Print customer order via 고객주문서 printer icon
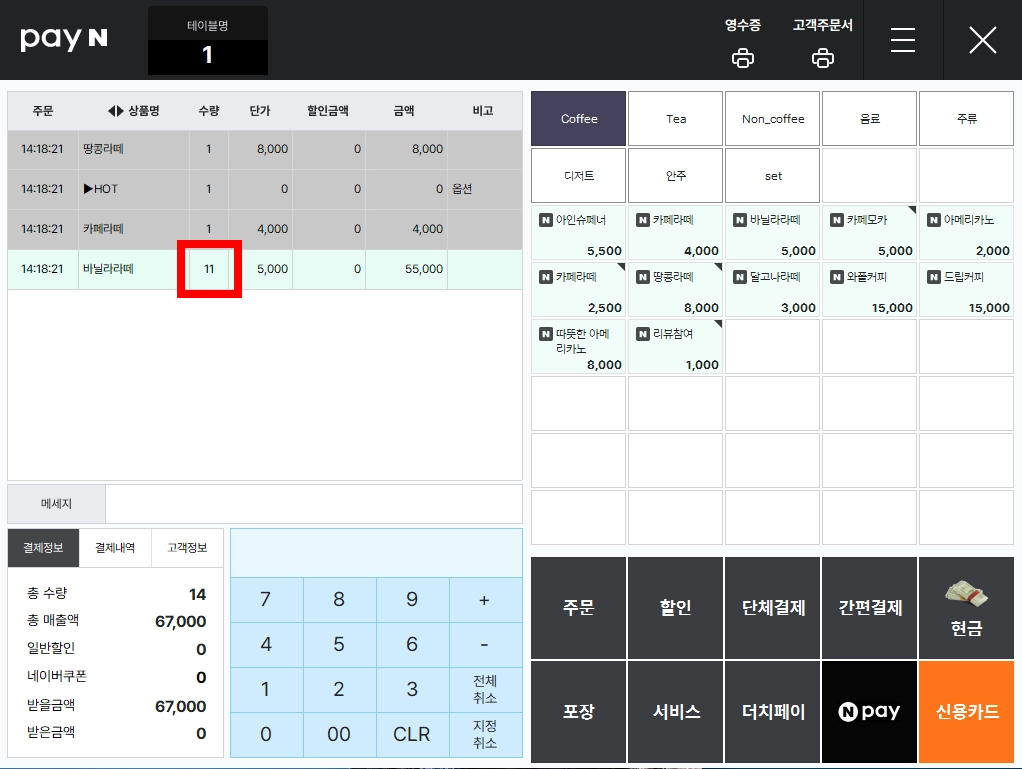 (823, 58)
